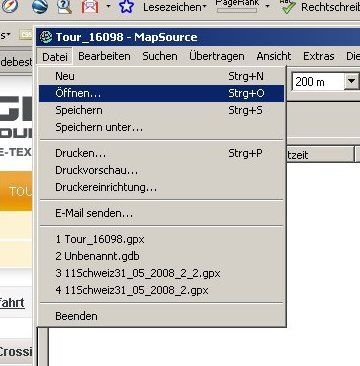Image resolution: width=360 pixels, height=366 pixels.
Task: Select Neu from the Datei menu
Action: pos(162,76)
